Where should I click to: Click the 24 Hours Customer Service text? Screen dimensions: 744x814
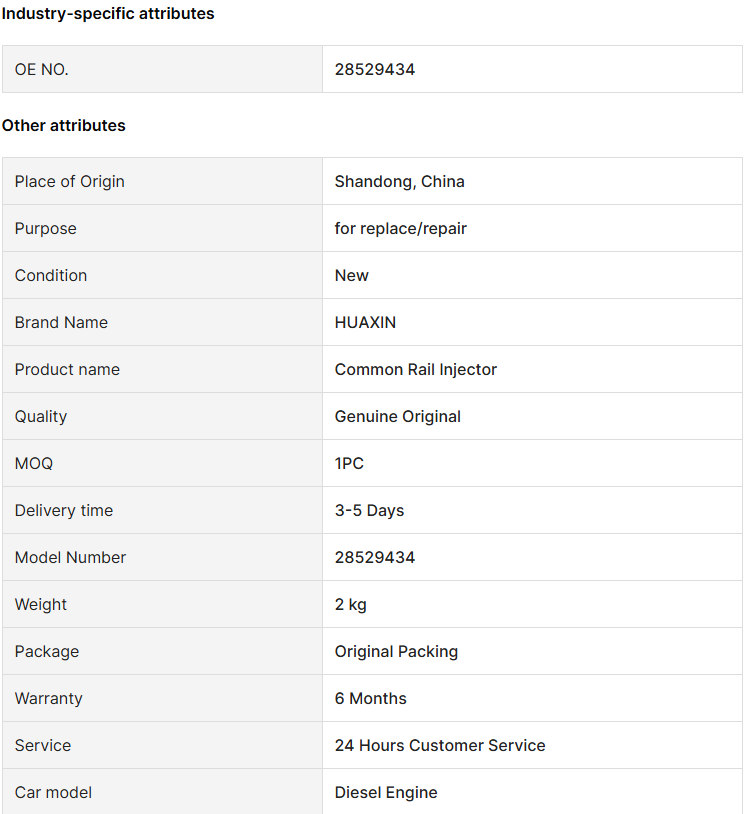click(440, 745)
